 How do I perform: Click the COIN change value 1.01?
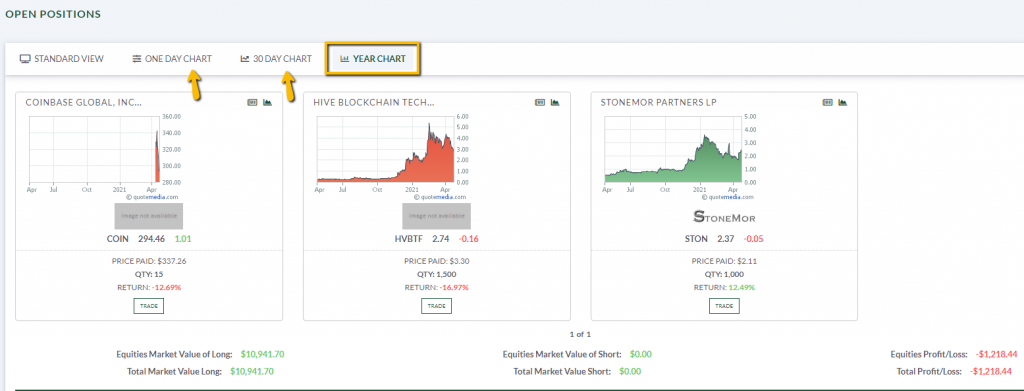pos(183,239)
